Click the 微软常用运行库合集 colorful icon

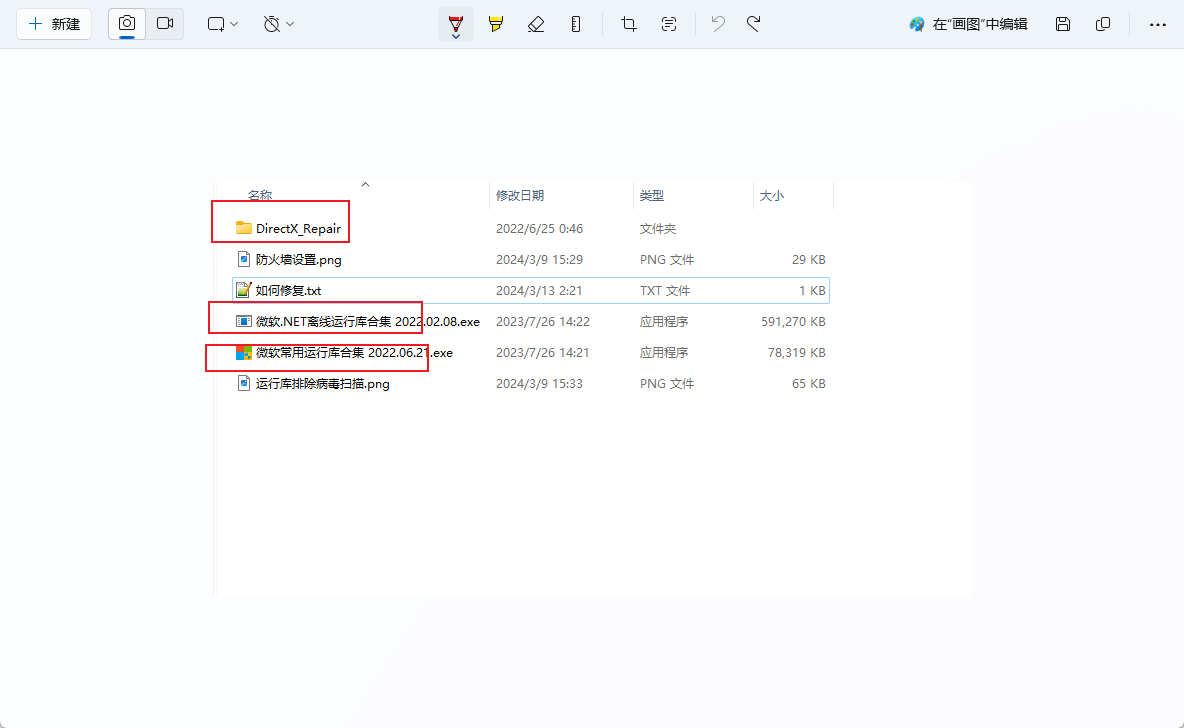(x=243, y=353)
